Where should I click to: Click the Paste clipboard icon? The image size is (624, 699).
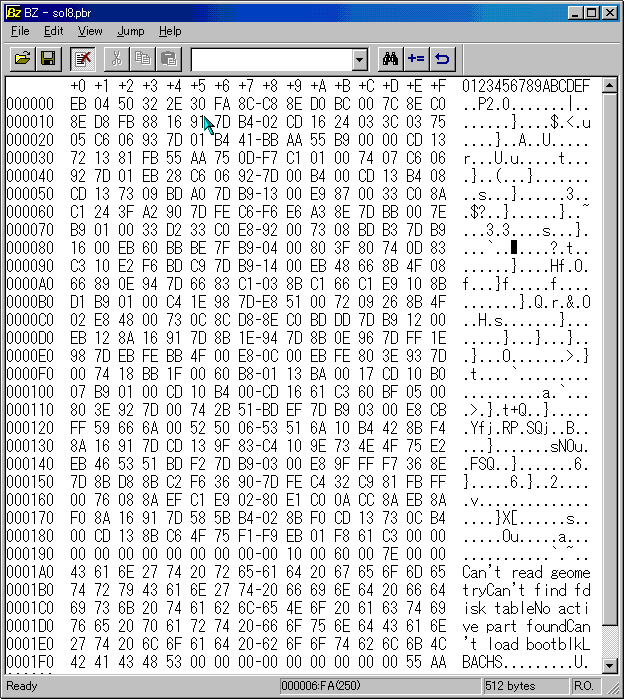tap(169, 59)
